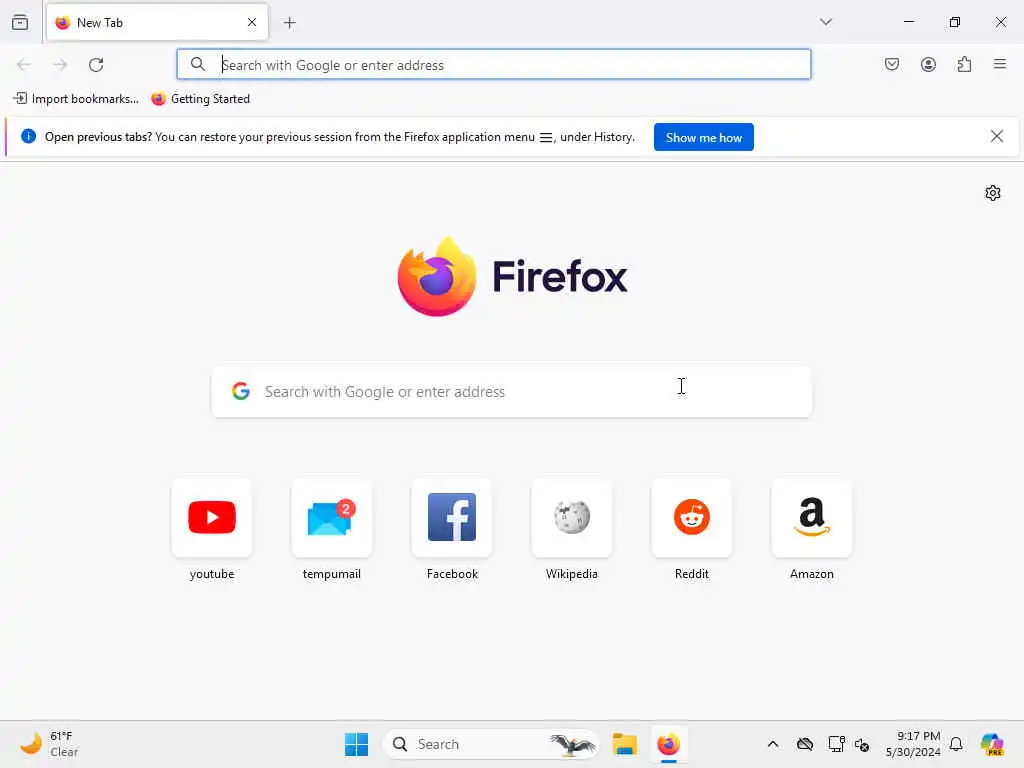Image resolution: width=1024 pixels, height=768 pixels.
Task: Click the muted volume tray icon
Action: point(862,744)
